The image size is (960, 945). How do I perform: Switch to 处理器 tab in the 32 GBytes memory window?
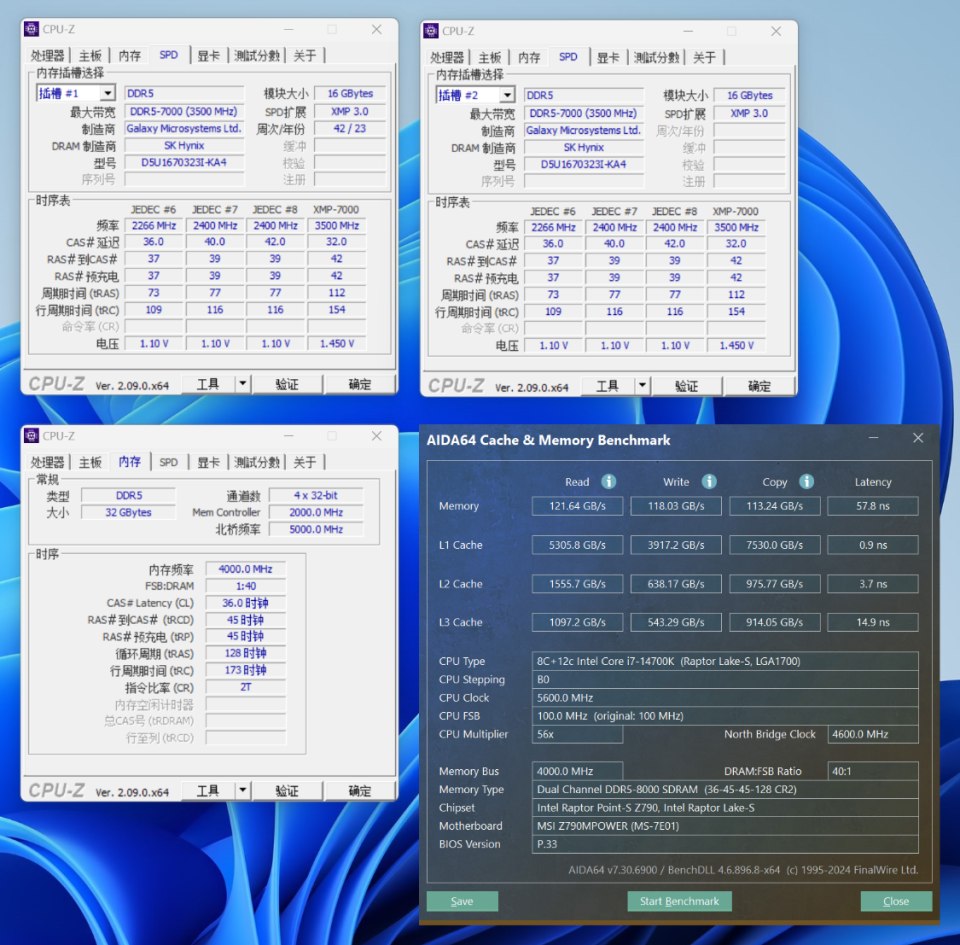(x=48, y=462)
